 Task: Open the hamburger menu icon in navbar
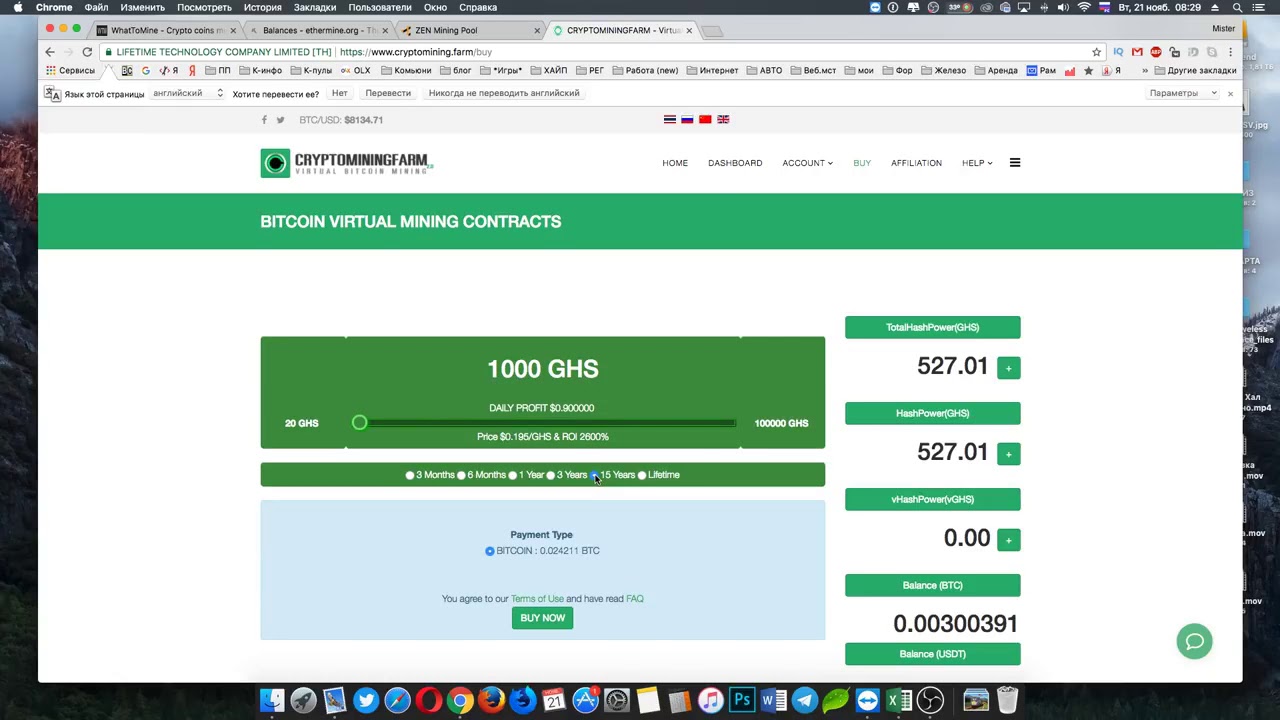pyautogui.click(x=1015, y=163)
